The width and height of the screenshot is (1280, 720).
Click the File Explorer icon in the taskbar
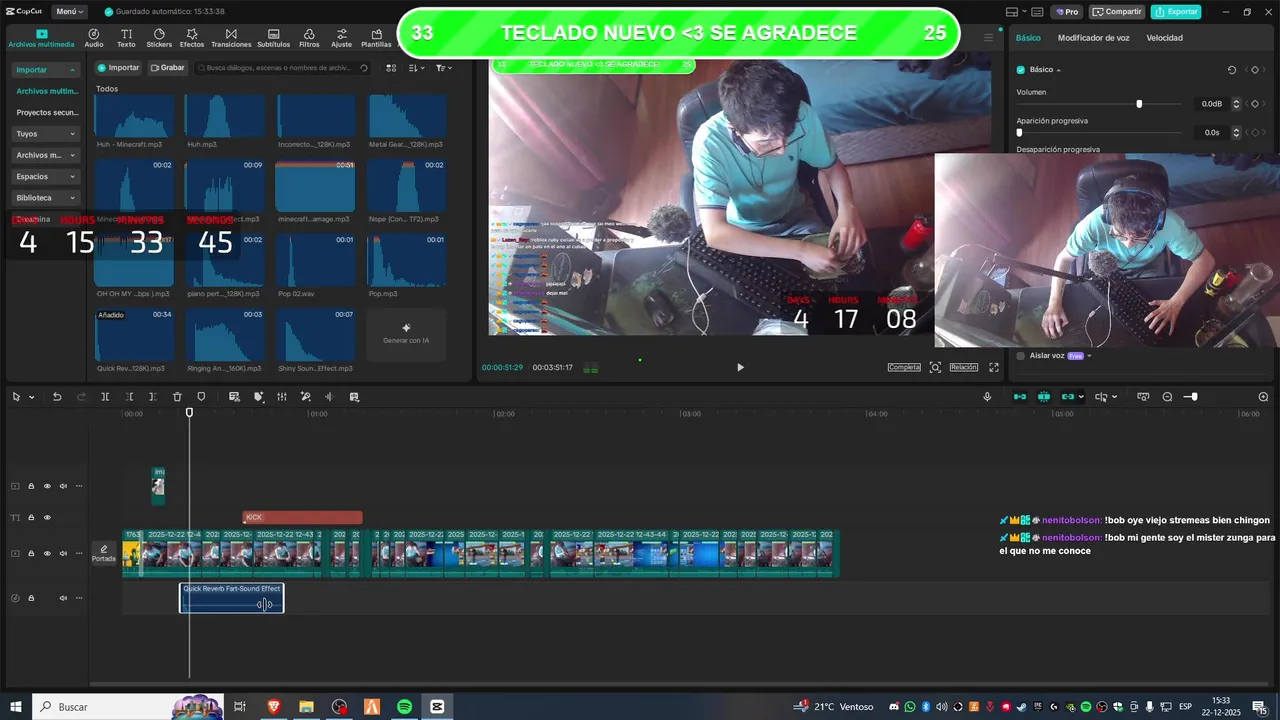point(307,707)
